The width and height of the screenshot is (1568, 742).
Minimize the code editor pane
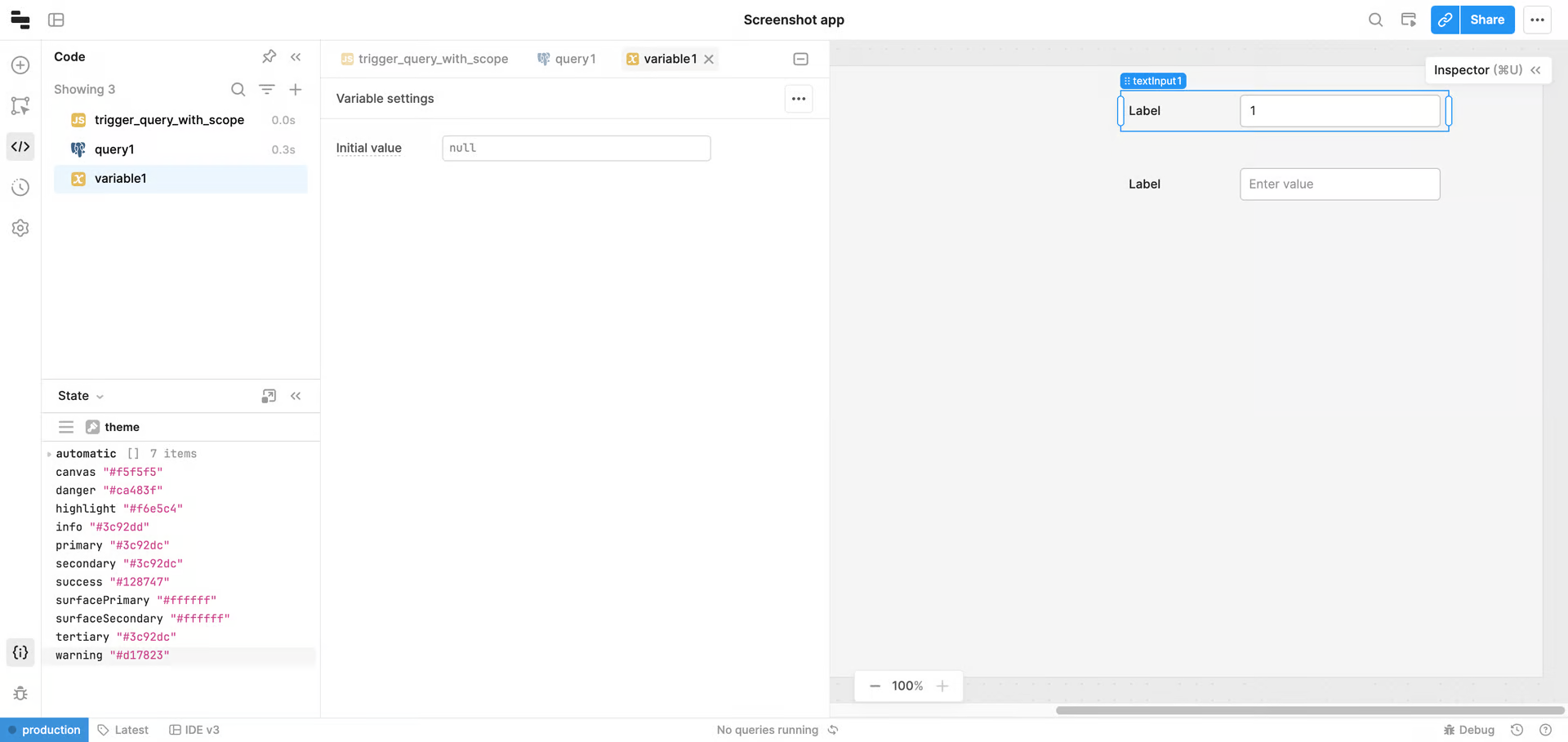tap(801, 59)
